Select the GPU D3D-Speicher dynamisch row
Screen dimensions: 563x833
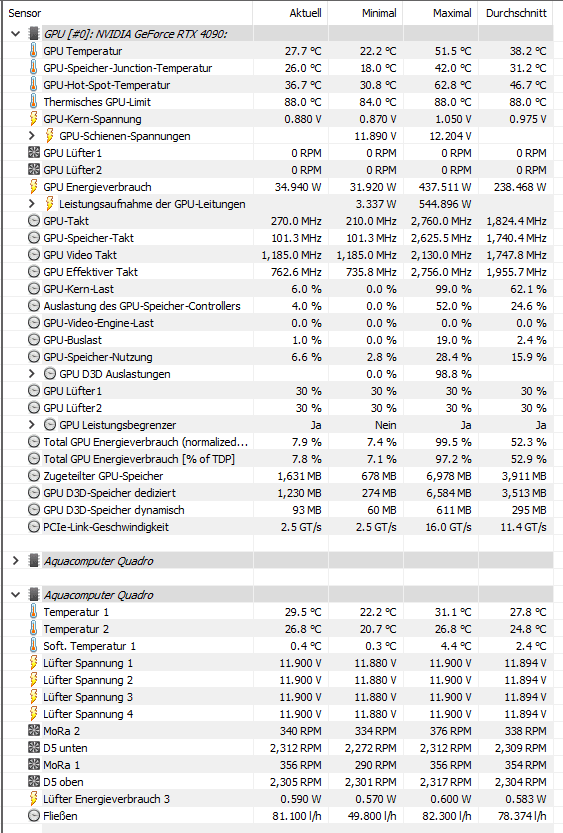278,510
